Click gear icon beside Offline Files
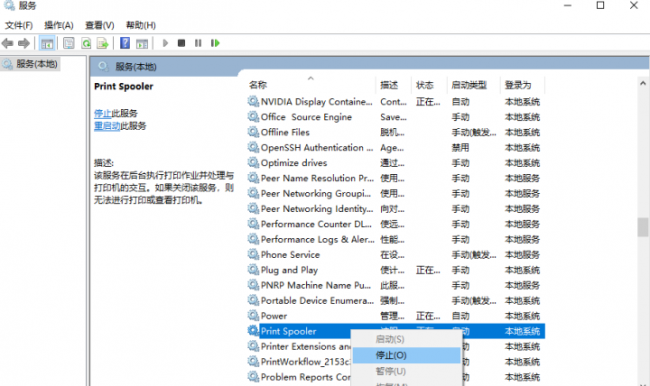Viewport: 650px width, 386px height. (253, 132)
